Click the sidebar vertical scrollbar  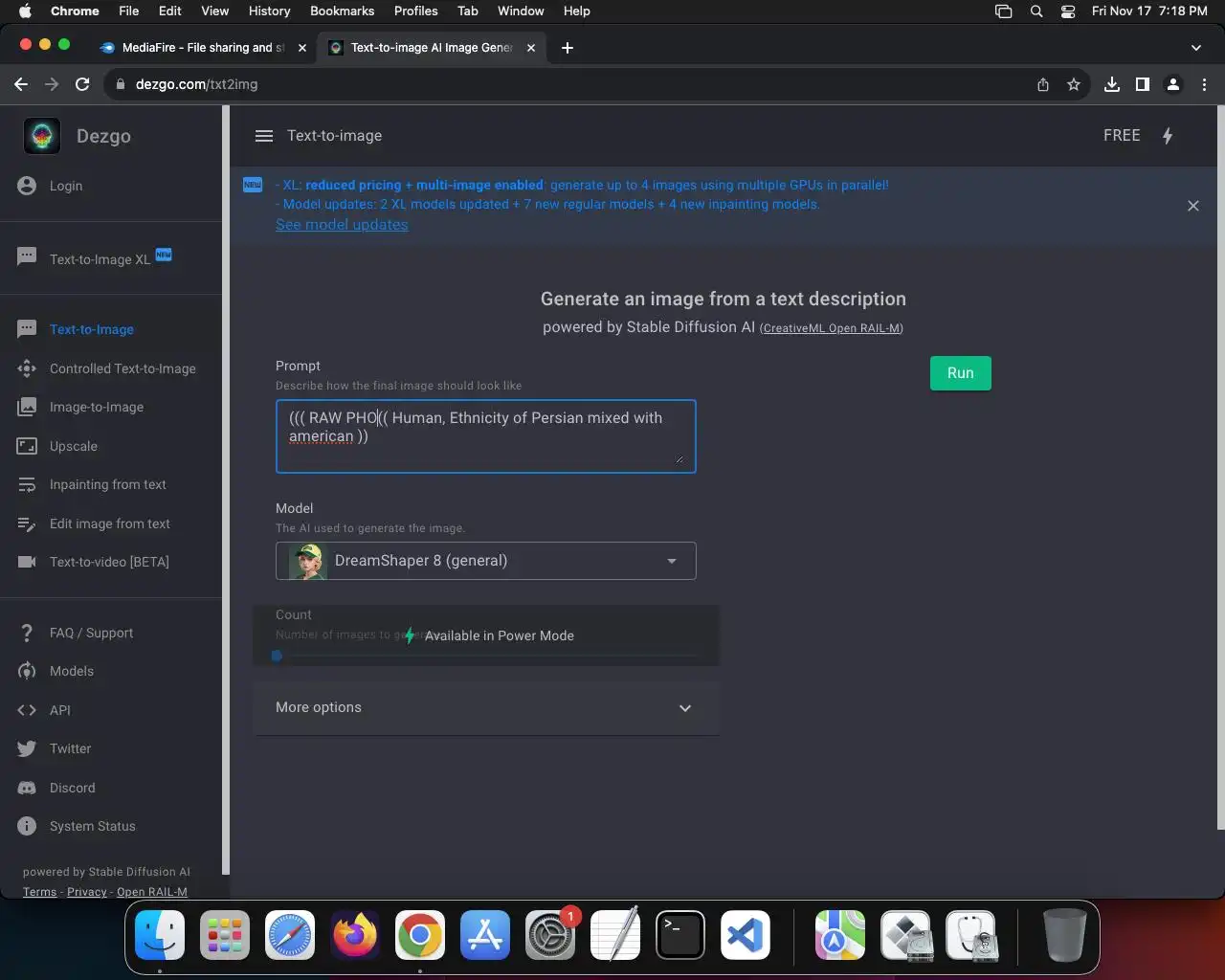click(226, 488)
